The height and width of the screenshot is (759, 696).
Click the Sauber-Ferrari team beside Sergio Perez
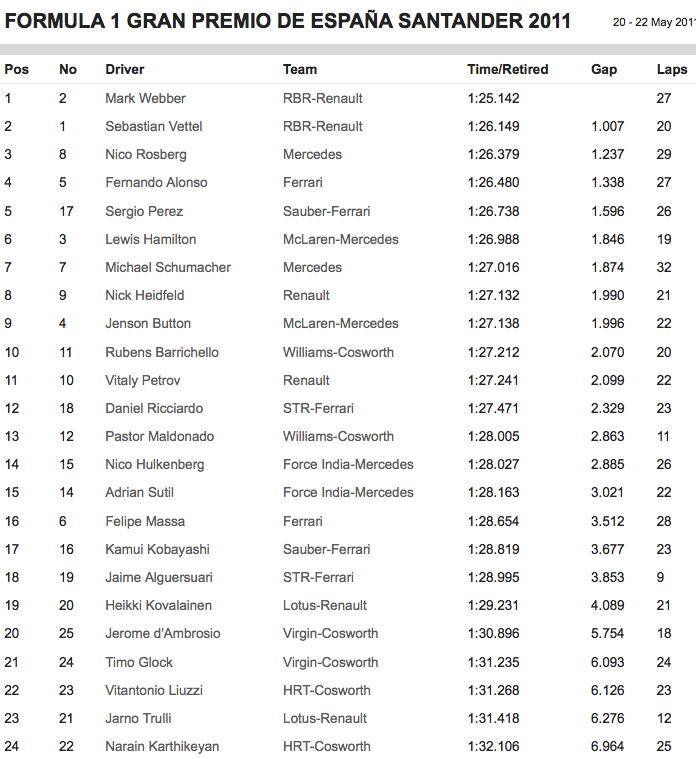pos(327,211)
